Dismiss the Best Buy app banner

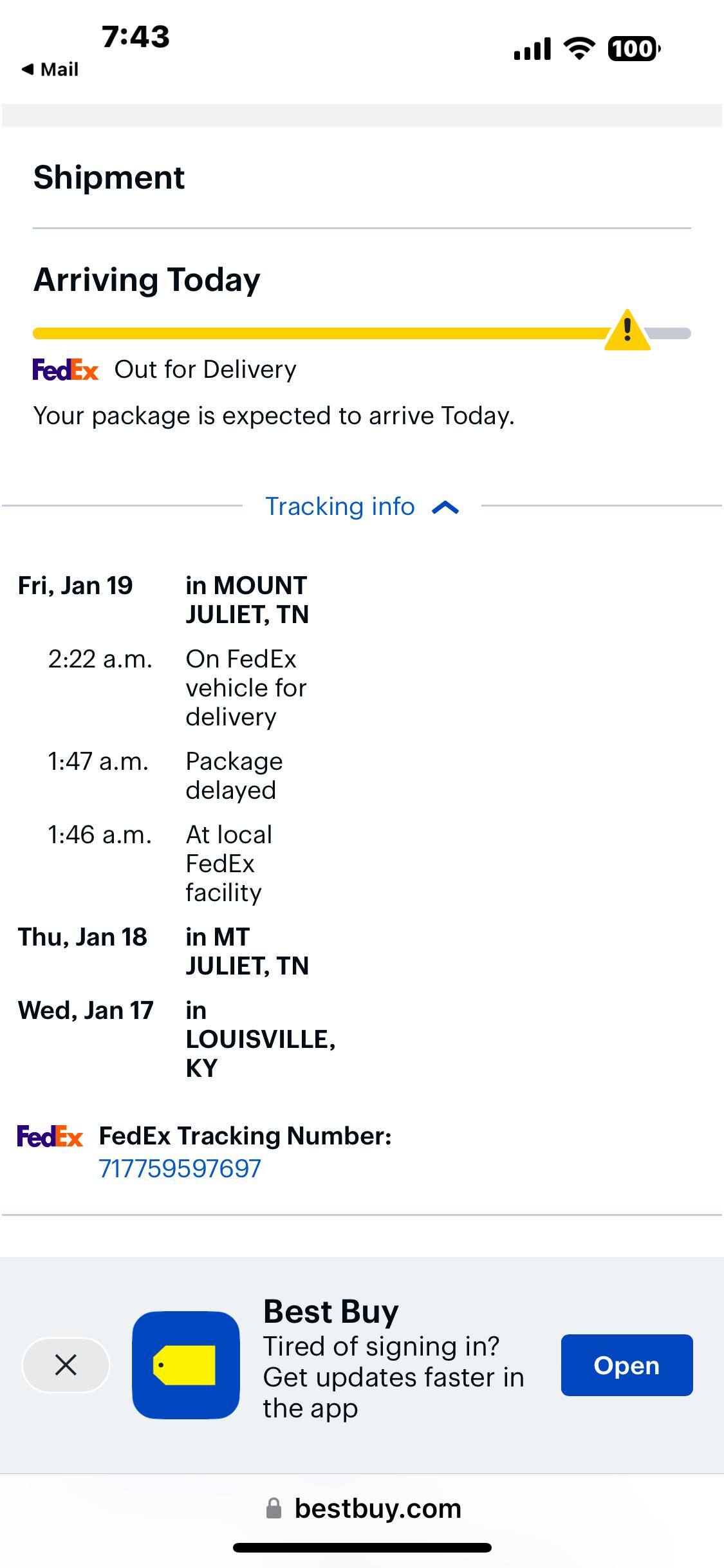66,1365
